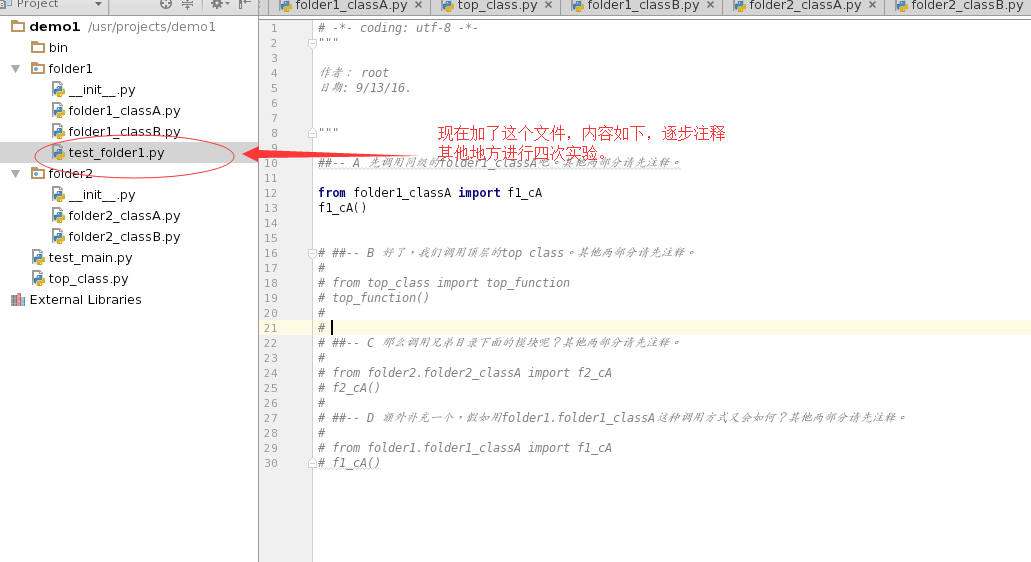This screenshot has height=562, width=1031.
Task: Toggle the fold marker at line 8
Action: [x=312, y=133]
